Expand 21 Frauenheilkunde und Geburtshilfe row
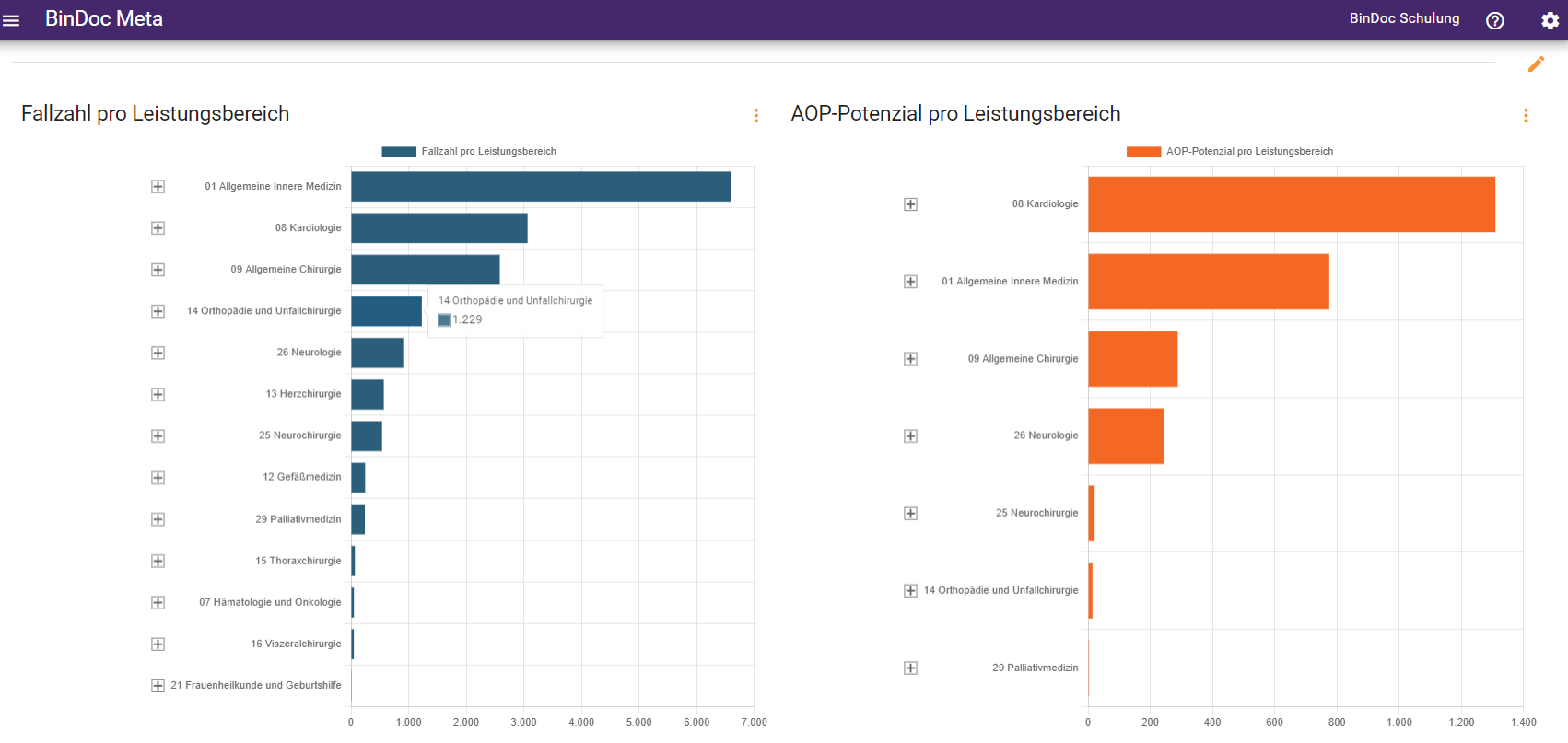Screen dimensions: 1568x743 pos(158,686)
